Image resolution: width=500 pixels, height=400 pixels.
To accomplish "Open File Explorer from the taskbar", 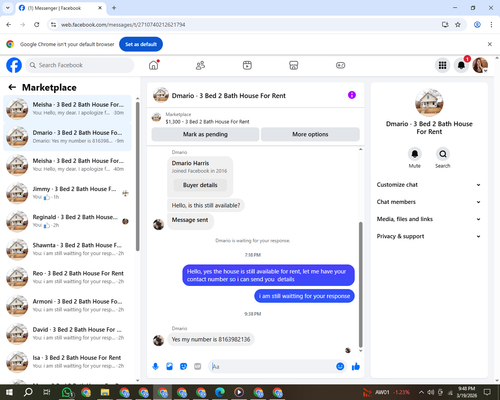I will tap(105, 392).
